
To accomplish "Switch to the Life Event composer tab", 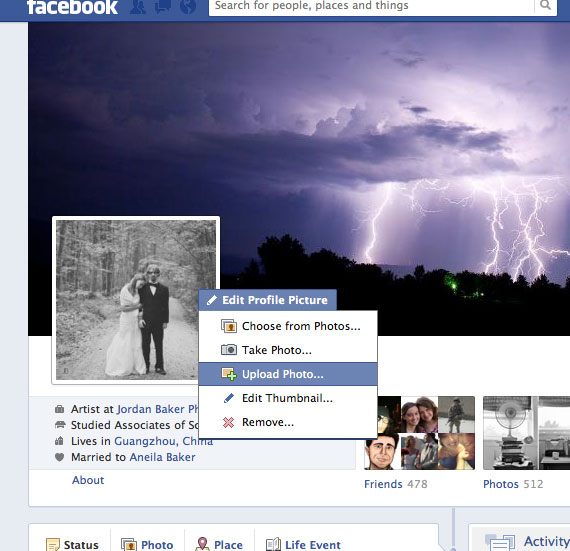I will (303, 544).
